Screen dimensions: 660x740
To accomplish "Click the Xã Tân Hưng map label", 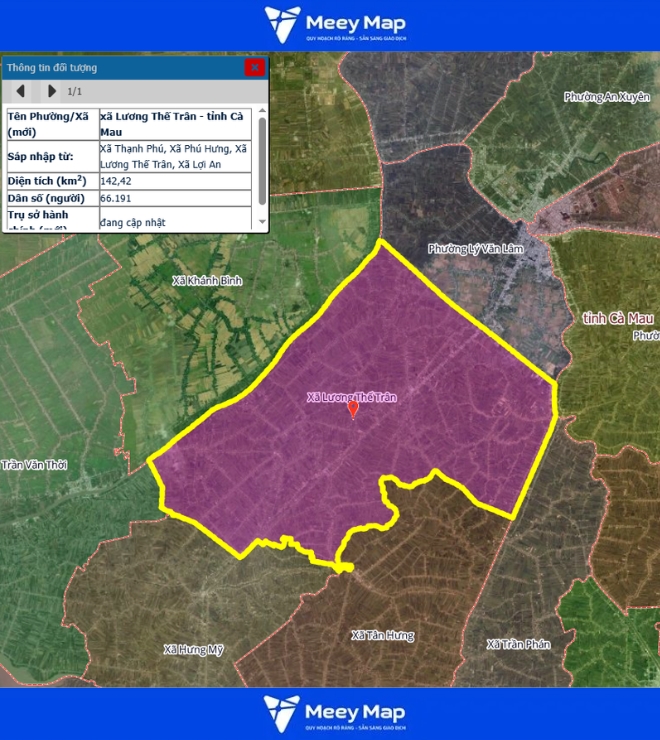I will (x=382, y=635).
